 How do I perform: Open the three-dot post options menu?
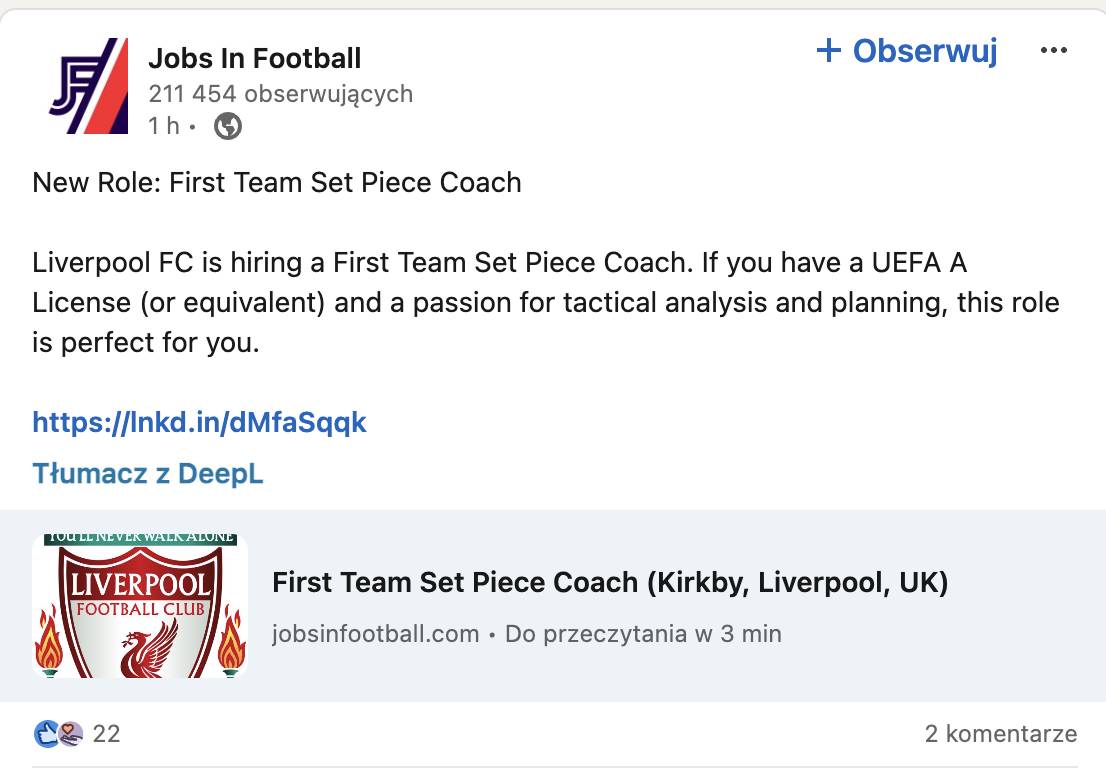[1054, 51]
